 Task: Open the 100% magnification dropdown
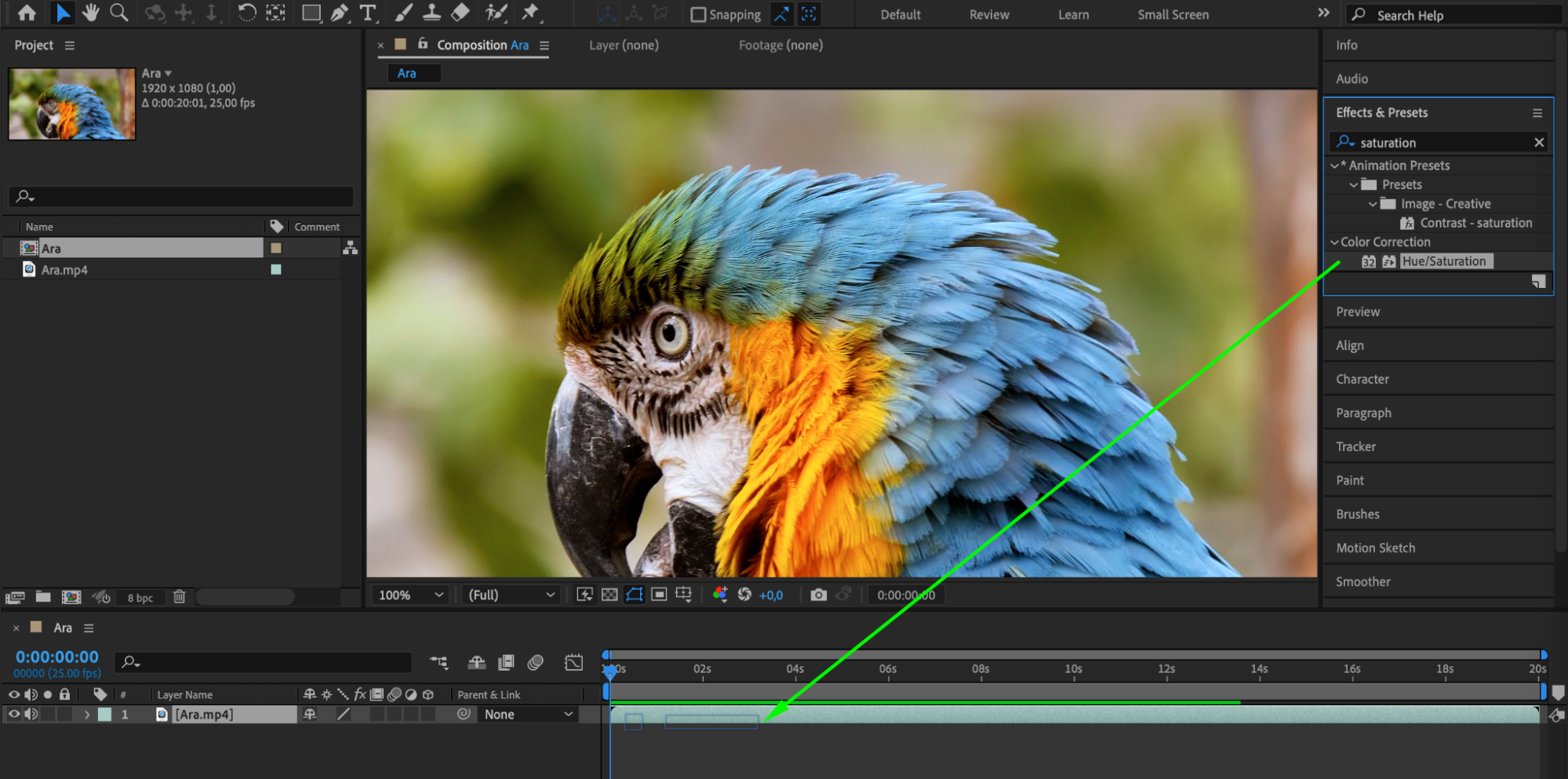[x=411, y=595]
